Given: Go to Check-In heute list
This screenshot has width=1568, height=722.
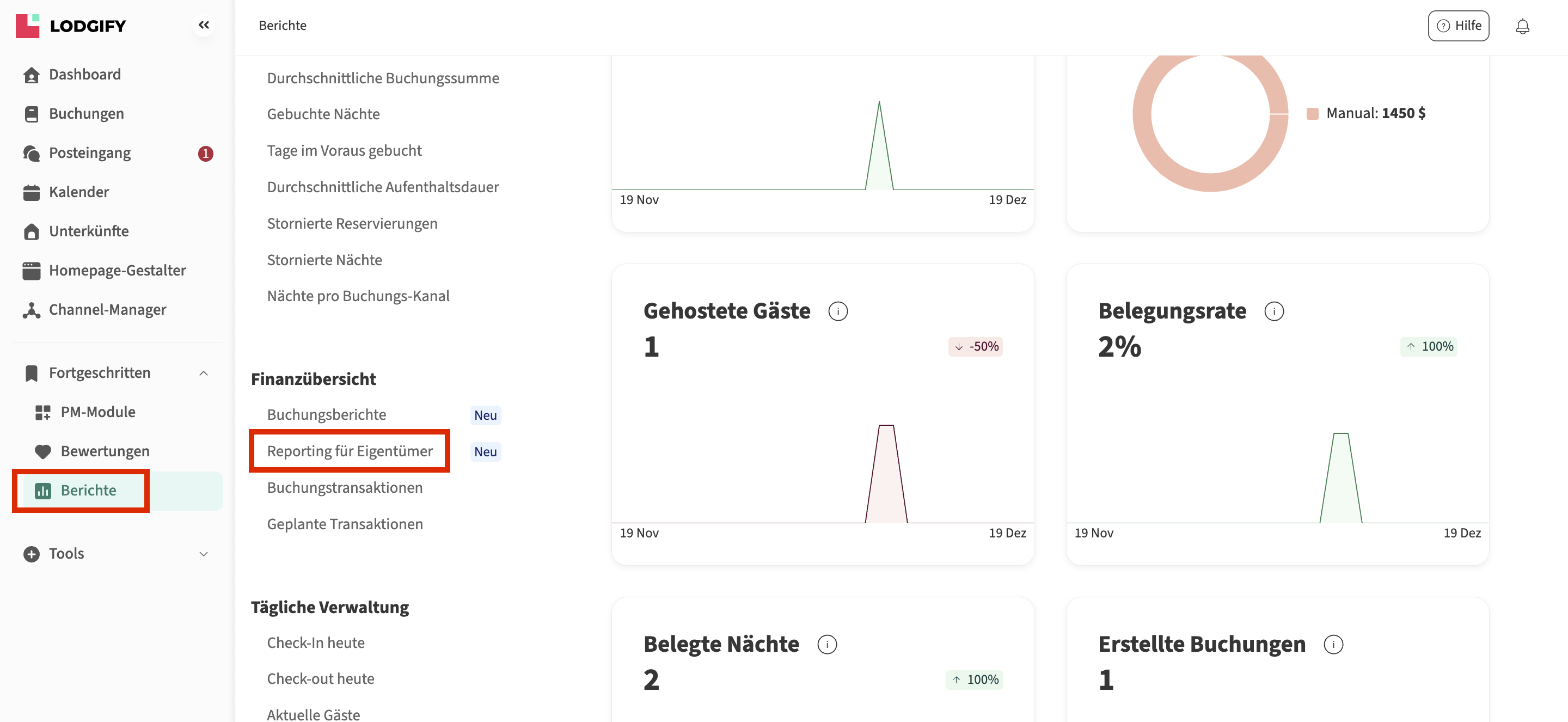Looking at the screenshot, I should 315,643.
